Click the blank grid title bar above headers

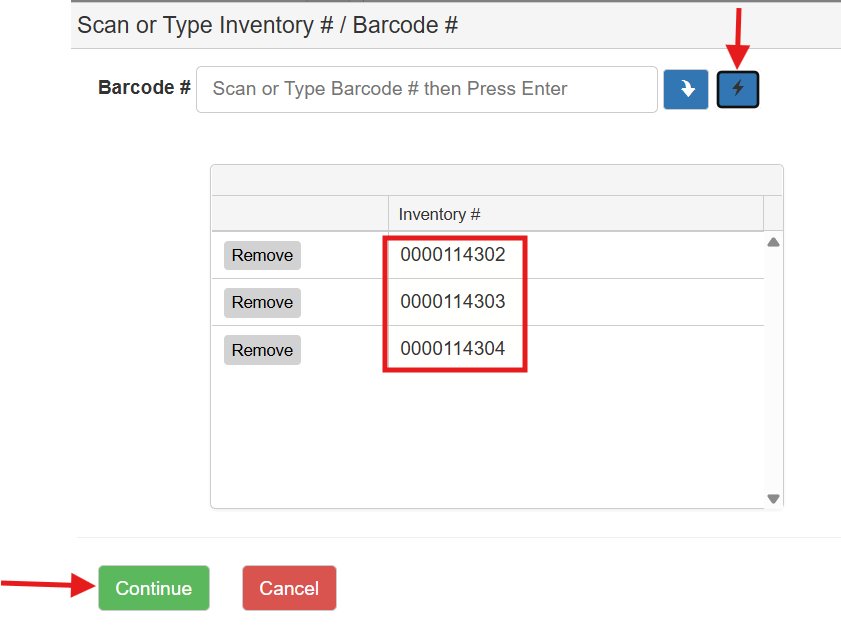pyautogui.click(x=496, y=180)
